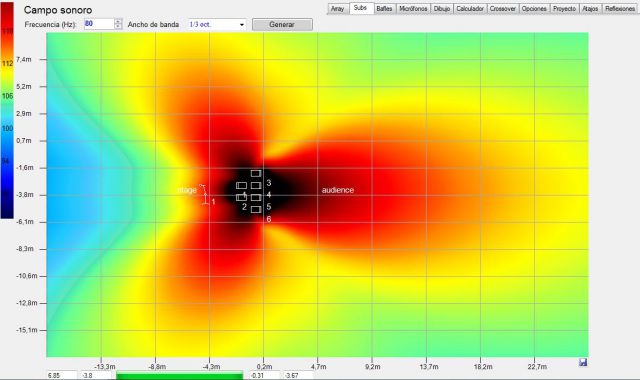Click the -15,1m vertical axis label
The image size is (640, 380).
click(x=27, y=330)
